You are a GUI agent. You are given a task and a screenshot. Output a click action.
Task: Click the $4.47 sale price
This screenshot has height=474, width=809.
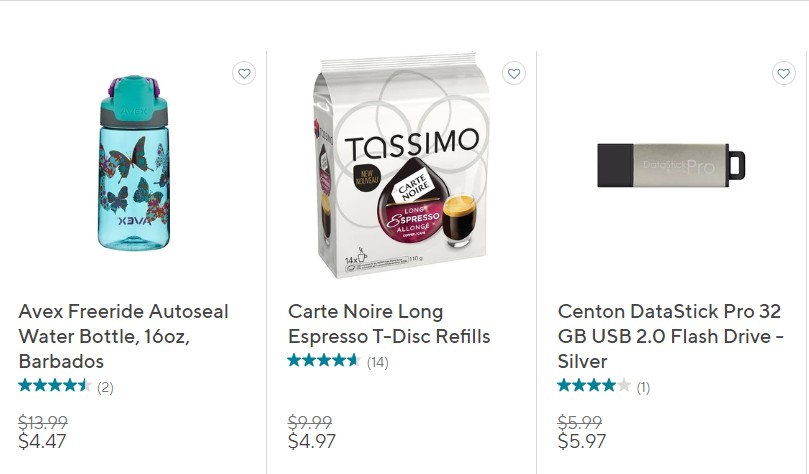tap(42, 441)
